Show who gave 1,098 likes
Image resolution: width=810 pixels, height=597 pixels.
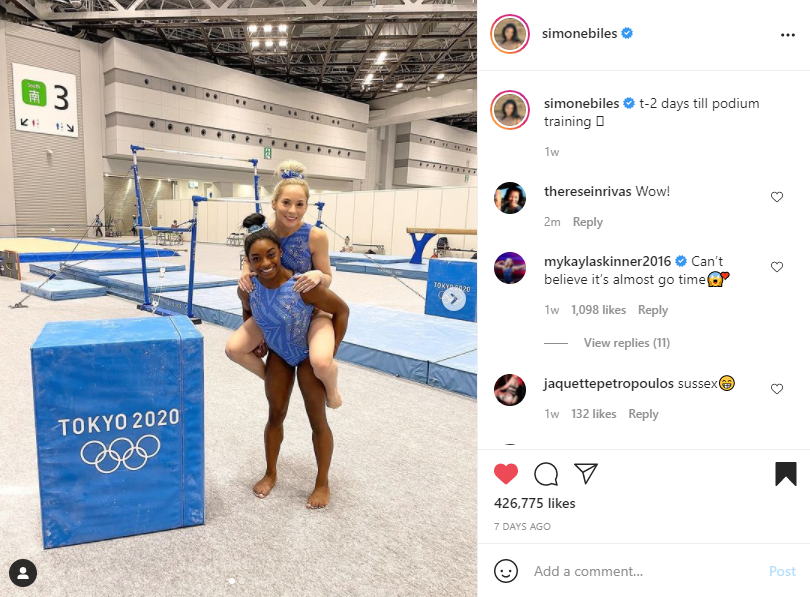598,310
